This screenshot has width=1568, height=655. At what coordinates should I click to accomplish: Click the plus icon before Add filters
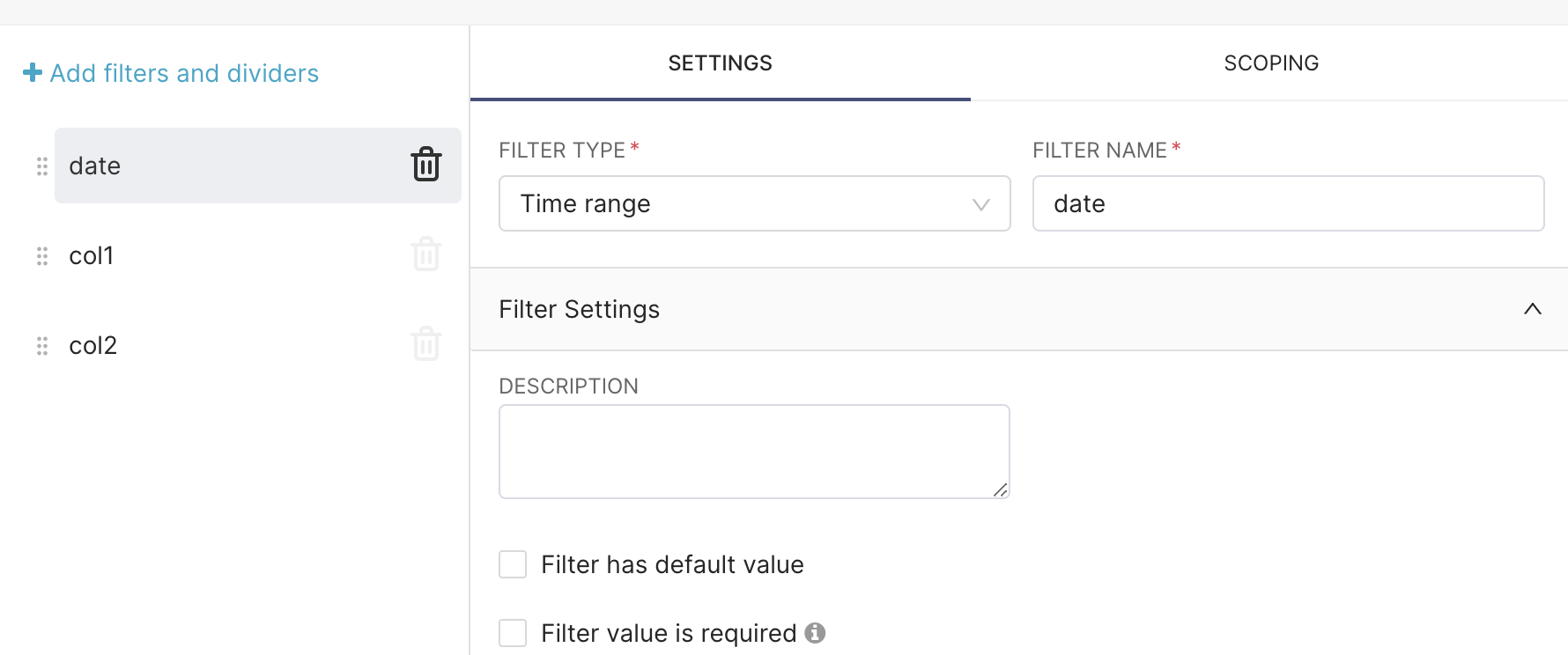32,72
